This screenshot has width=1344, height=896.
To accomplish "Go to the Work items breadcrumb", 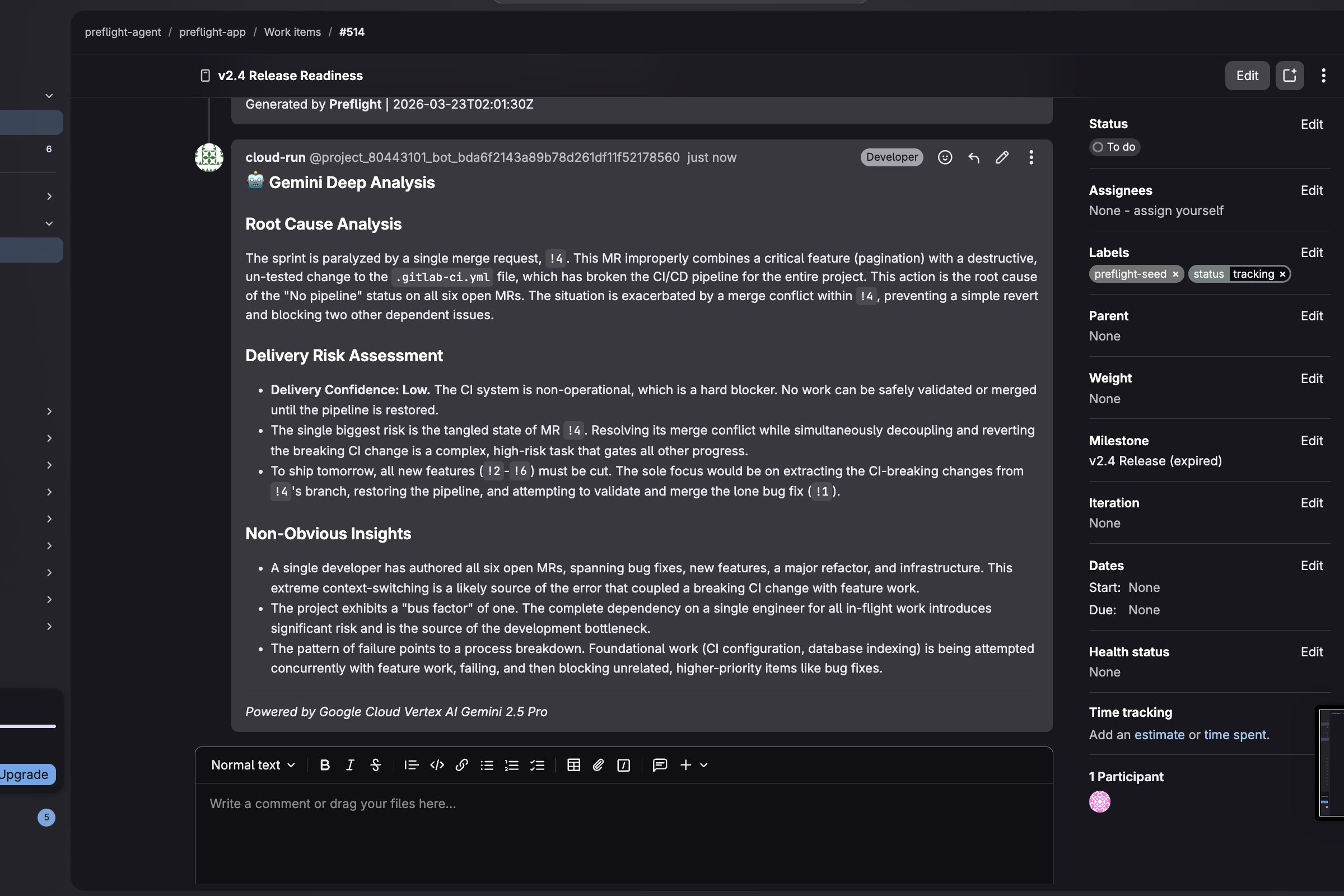I will coord(292,32).
